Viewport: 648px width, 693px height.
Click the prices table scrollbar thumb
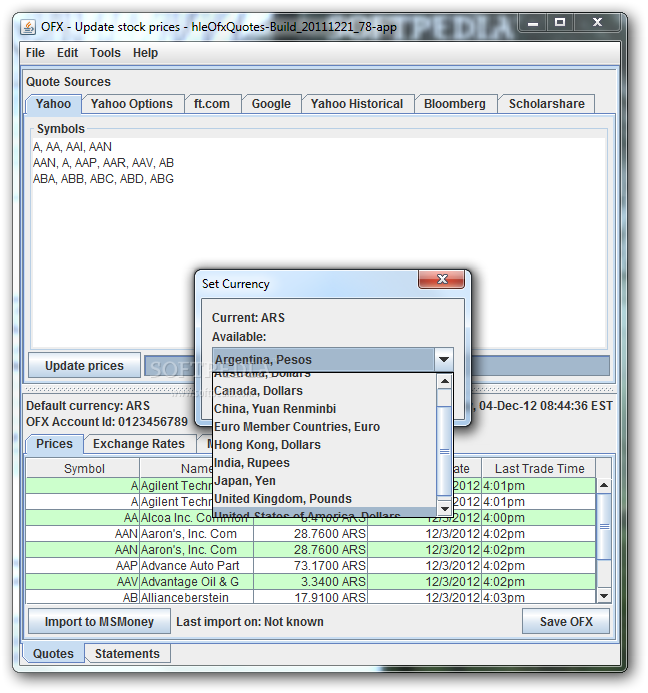[604, 526]
